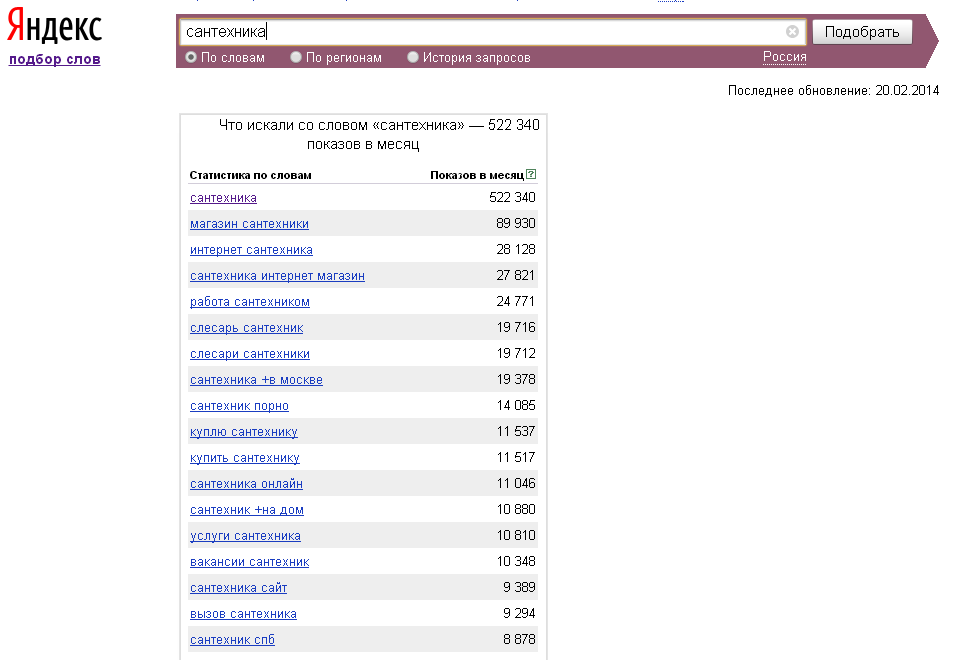The height and width of the screenshot is (660, 963).
Task: Open the услуги сантехника link
Action: coord(246,536)
